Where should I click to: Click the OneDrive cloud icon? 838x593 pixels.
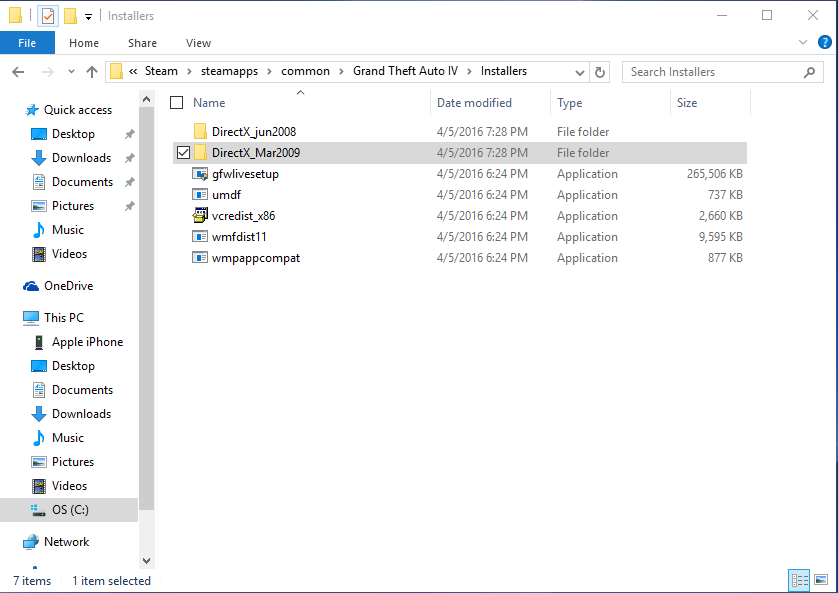pos(31,286)
